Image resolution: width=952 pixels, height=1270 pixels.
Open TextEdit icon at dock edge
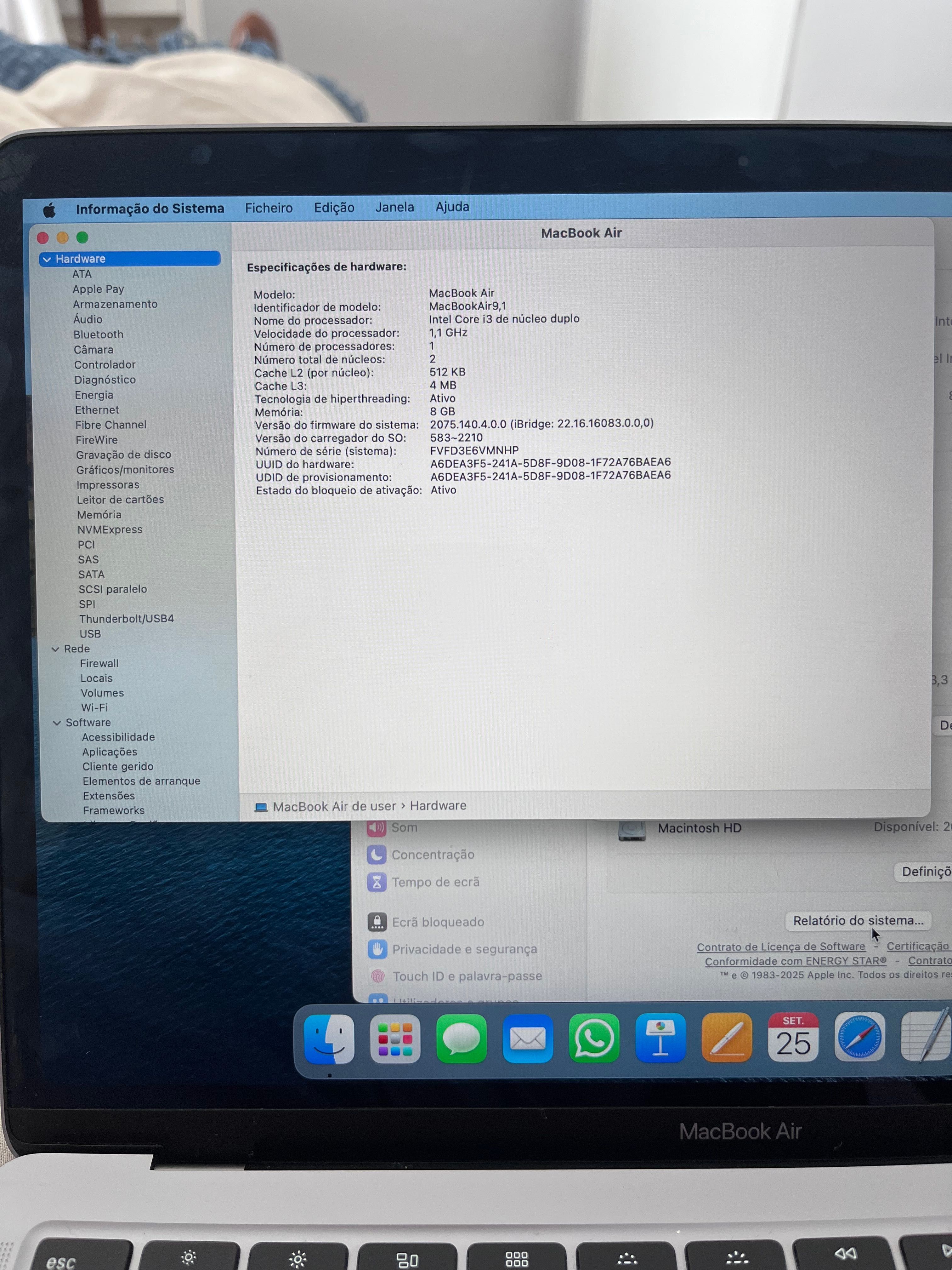pyautogui.click(x=926, y=1035)
